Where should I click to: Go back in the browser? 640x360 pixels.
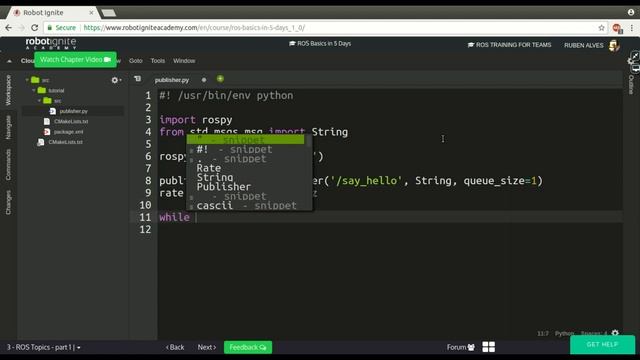(9, 28)
